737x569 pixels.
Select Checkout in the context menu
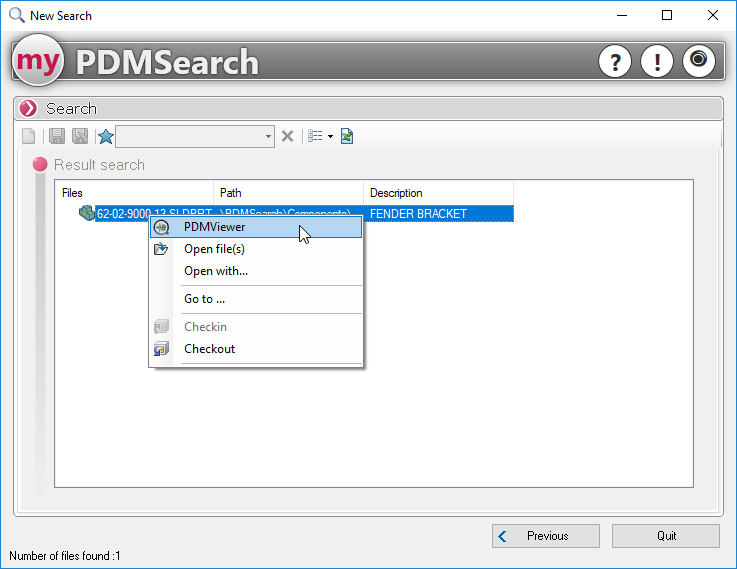coord(209,349)
